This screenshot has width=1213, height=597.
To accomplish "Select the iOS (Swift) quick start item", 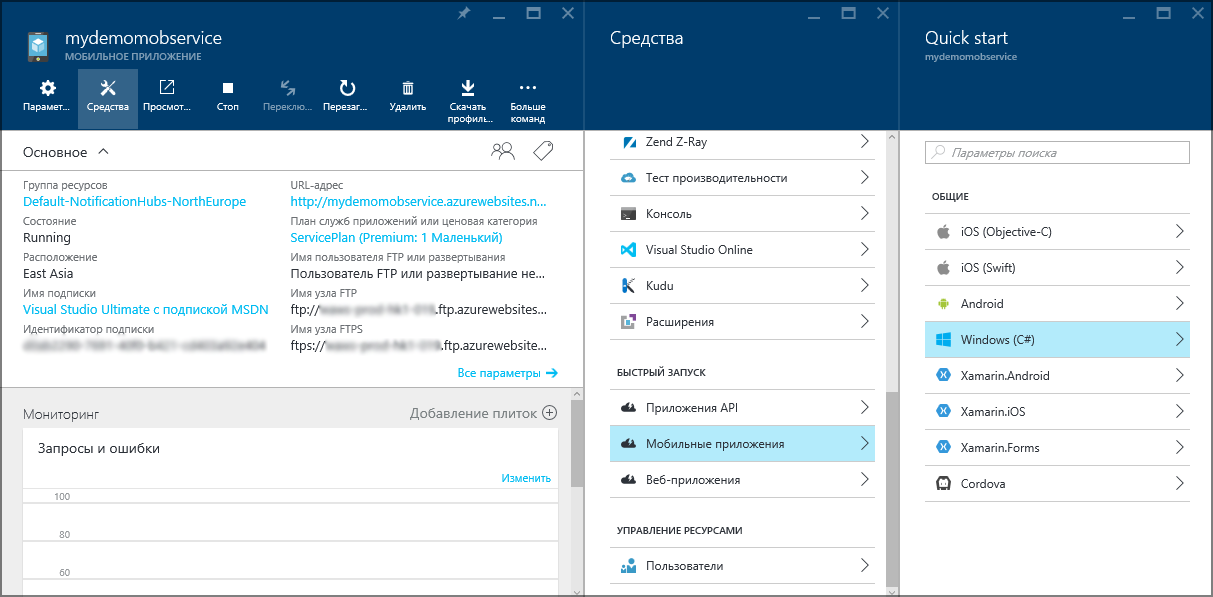I will (x=1057, y=268).
